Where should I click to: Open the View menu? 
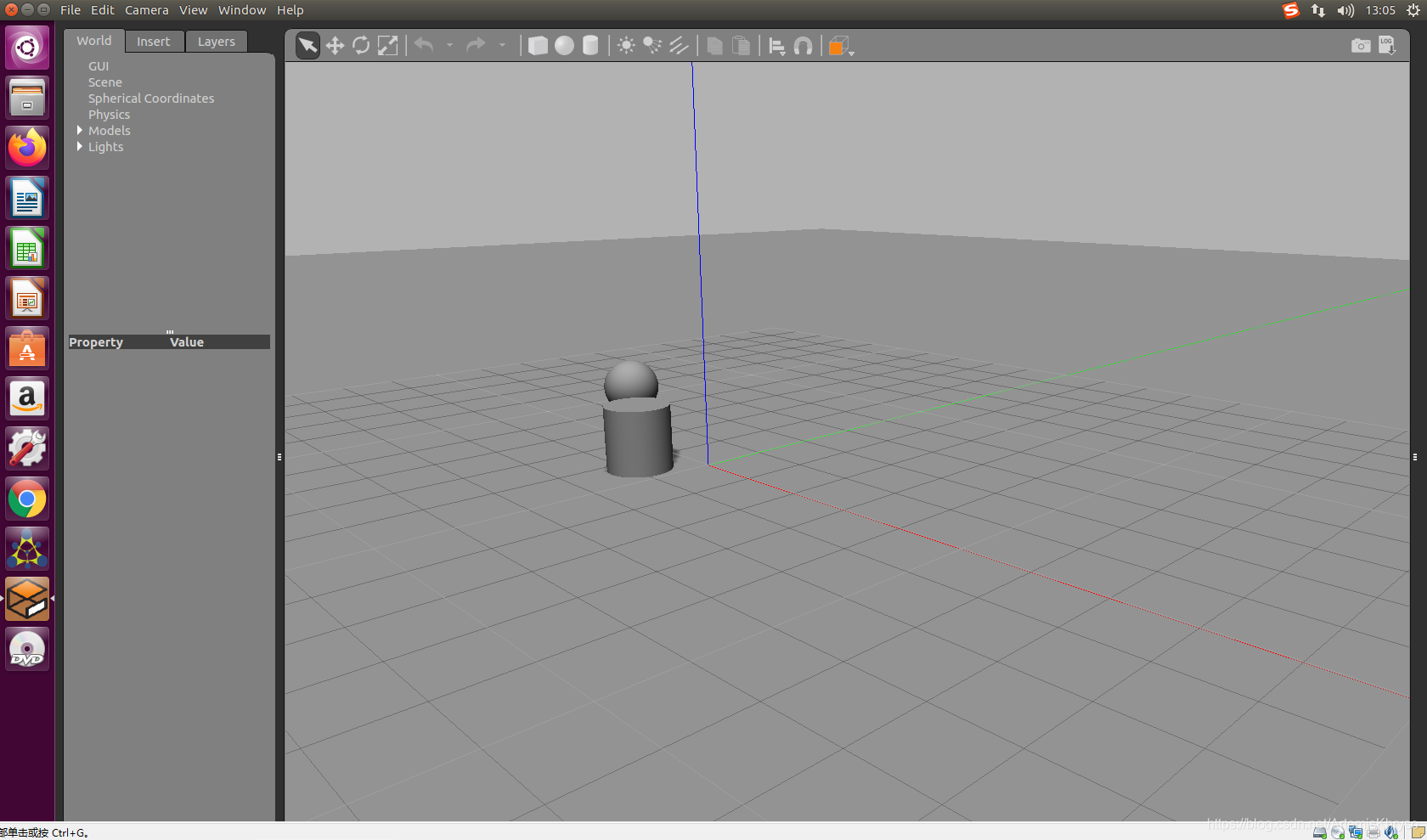pyautogui.click(x=194, y=10)
